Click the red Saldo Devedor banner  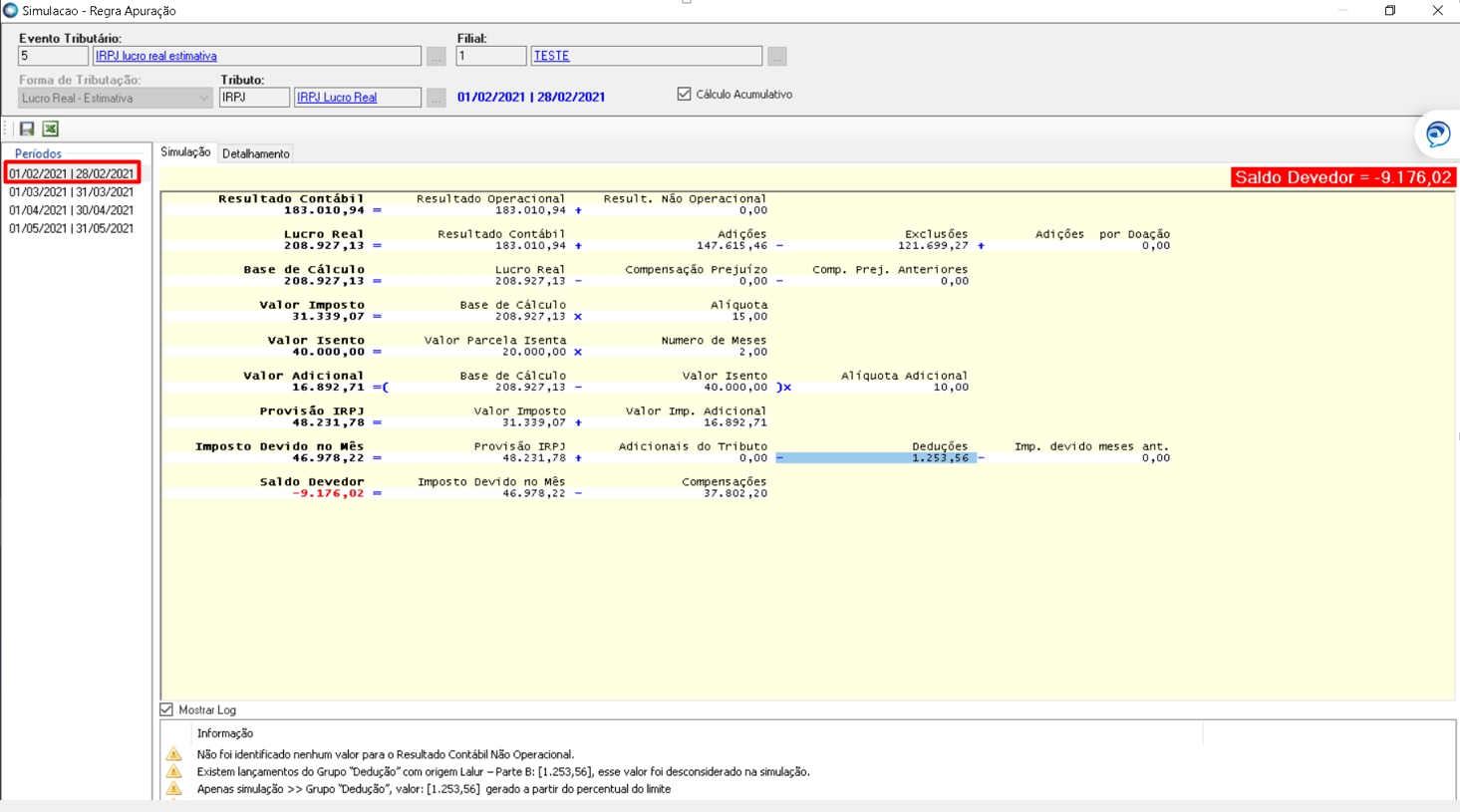pos(1342,177)
